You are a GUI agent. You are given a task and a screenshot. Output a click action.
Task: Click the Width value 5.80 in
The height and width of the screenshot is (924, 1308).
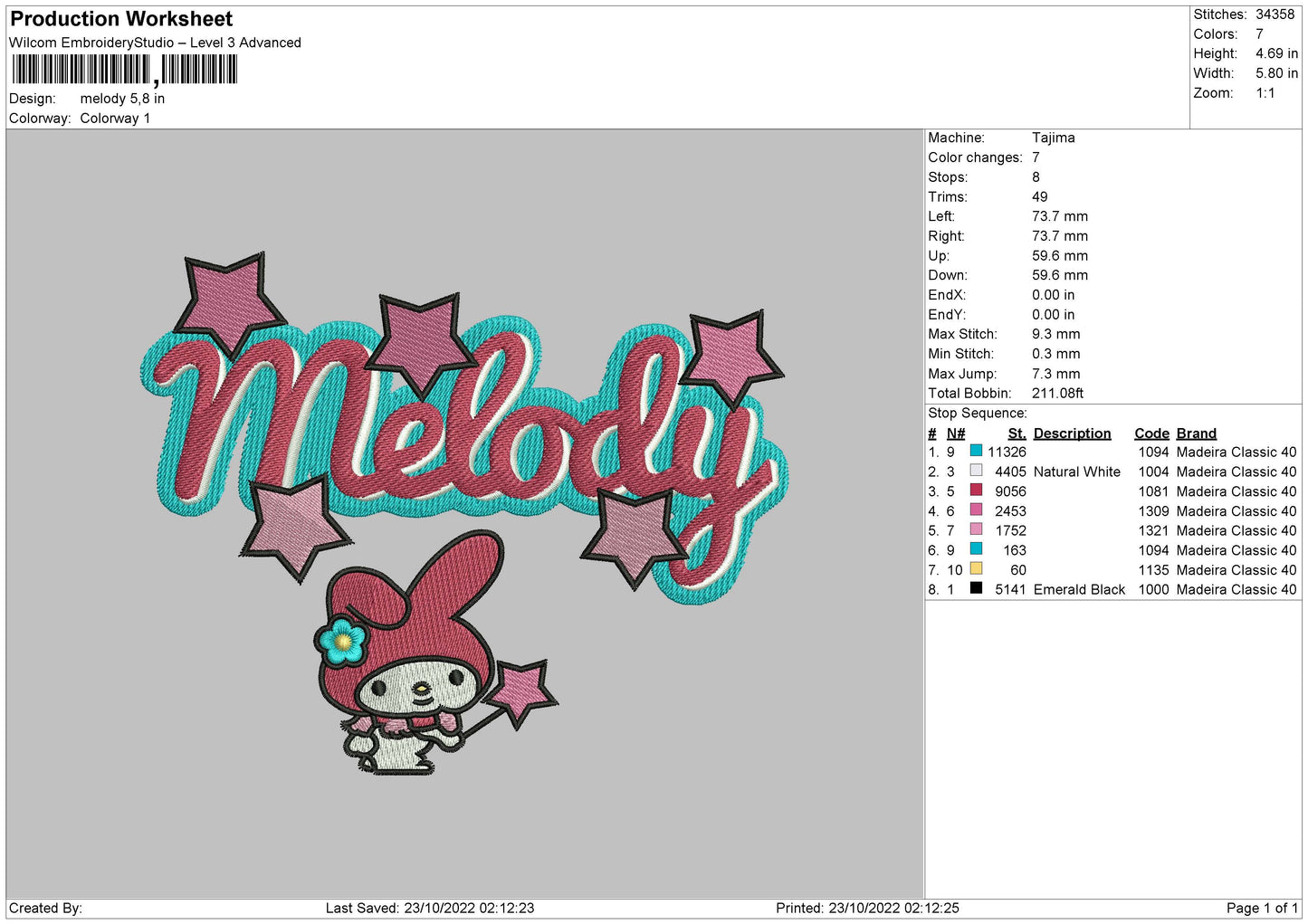[x=1276, y=73]
